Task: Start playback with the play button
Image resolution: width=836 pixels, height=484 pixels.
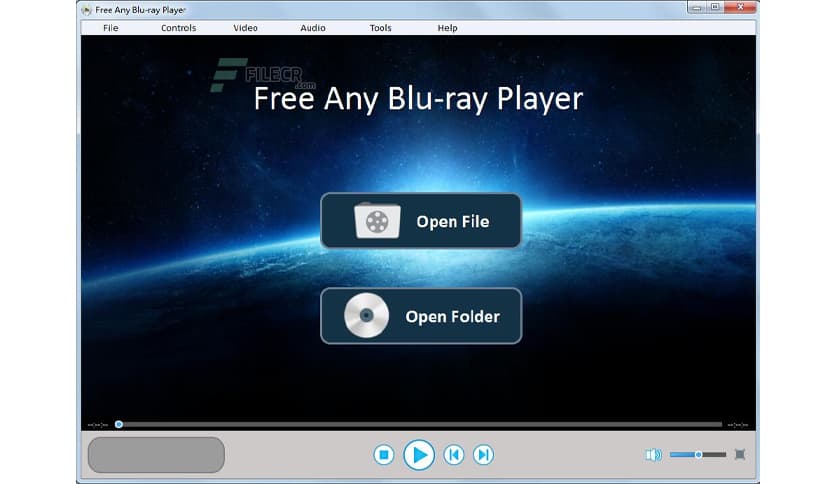Action: (419, 455)
